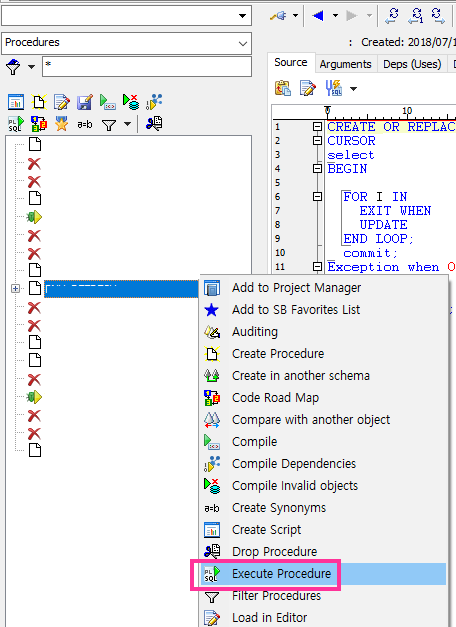
Task: Click the Create Procedure toolbar icon with yellow sparkle
Action: point(39,102)
